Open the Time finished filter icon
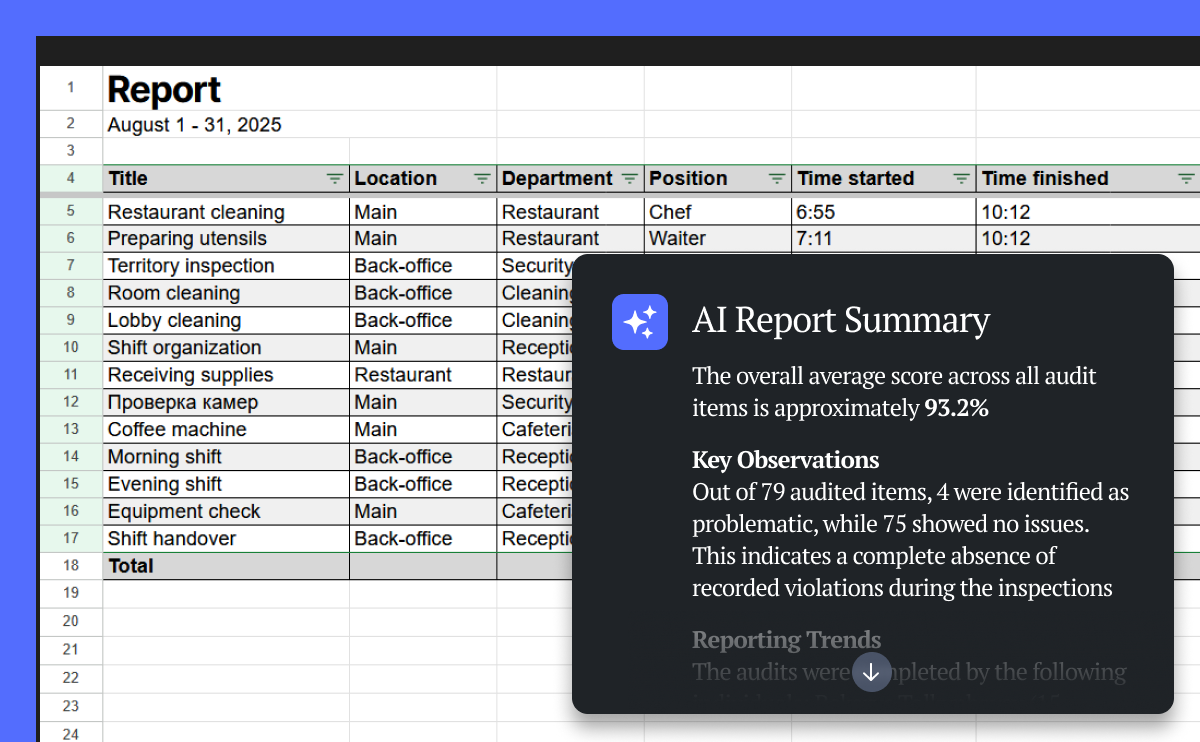Screen dimensions: 1200x742 point(1185,179)
